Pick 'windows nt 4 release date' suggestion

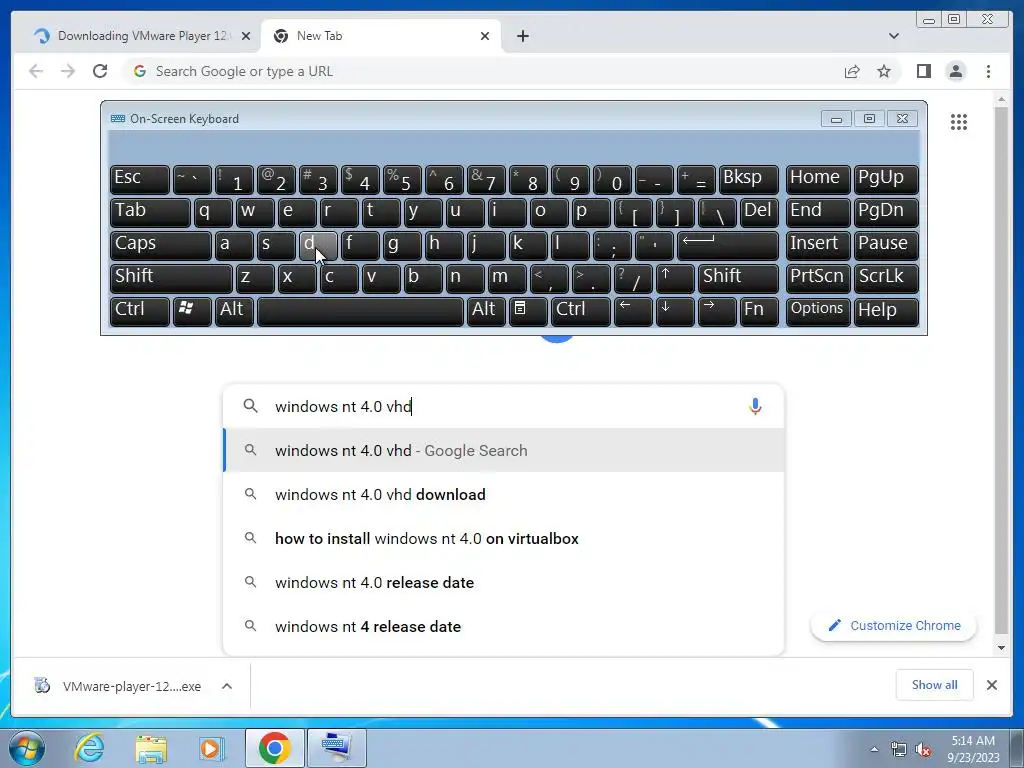tap(503, 626)
